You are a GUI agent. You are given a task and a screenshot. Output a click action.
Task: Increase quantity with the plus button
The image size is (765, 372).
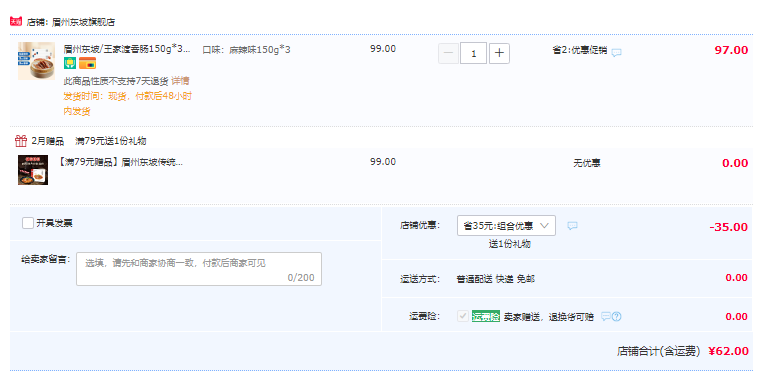(x=499, y=54)
